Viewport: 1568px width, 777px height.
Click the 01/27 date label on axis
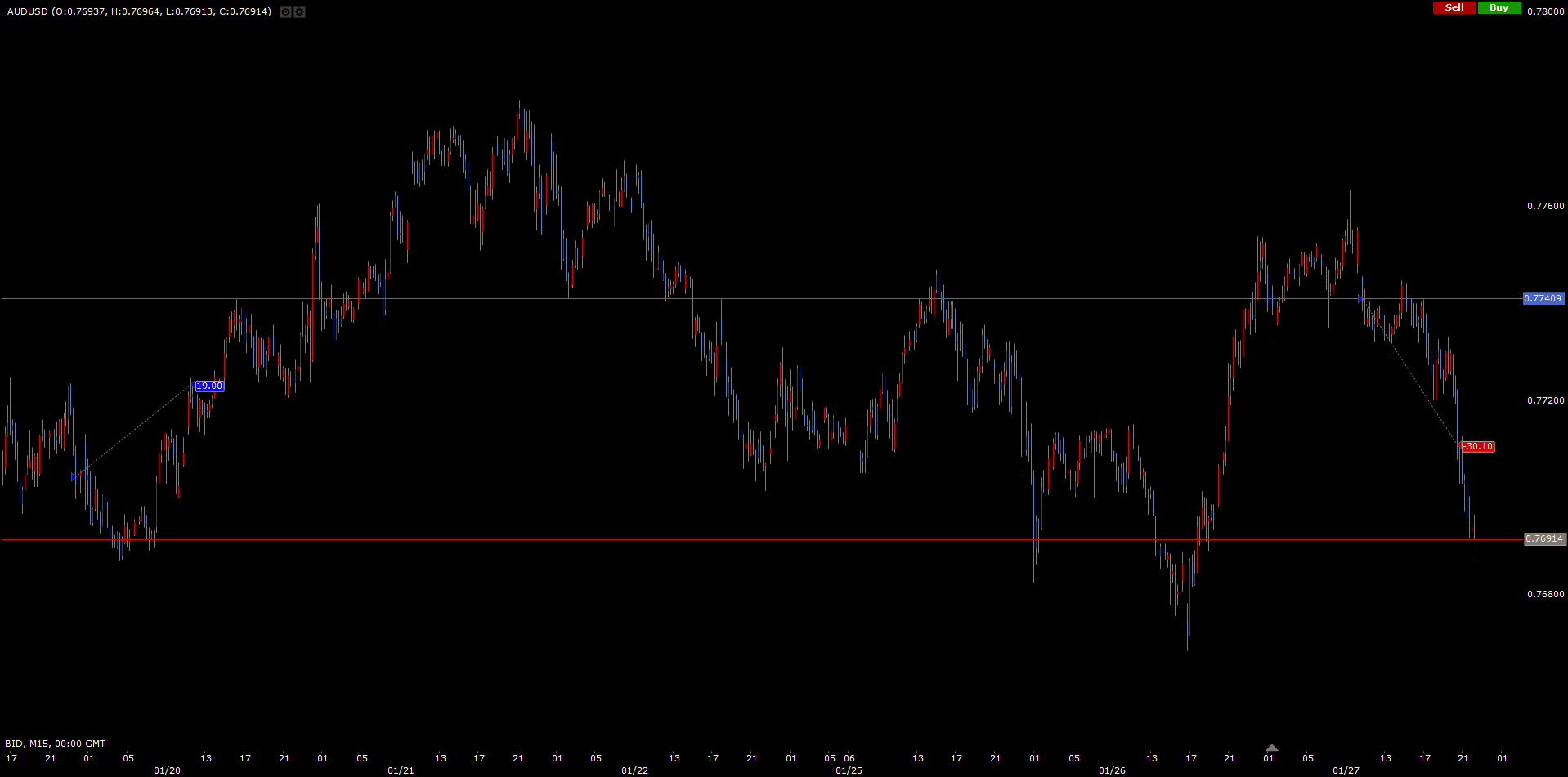tap(1346, 770)
